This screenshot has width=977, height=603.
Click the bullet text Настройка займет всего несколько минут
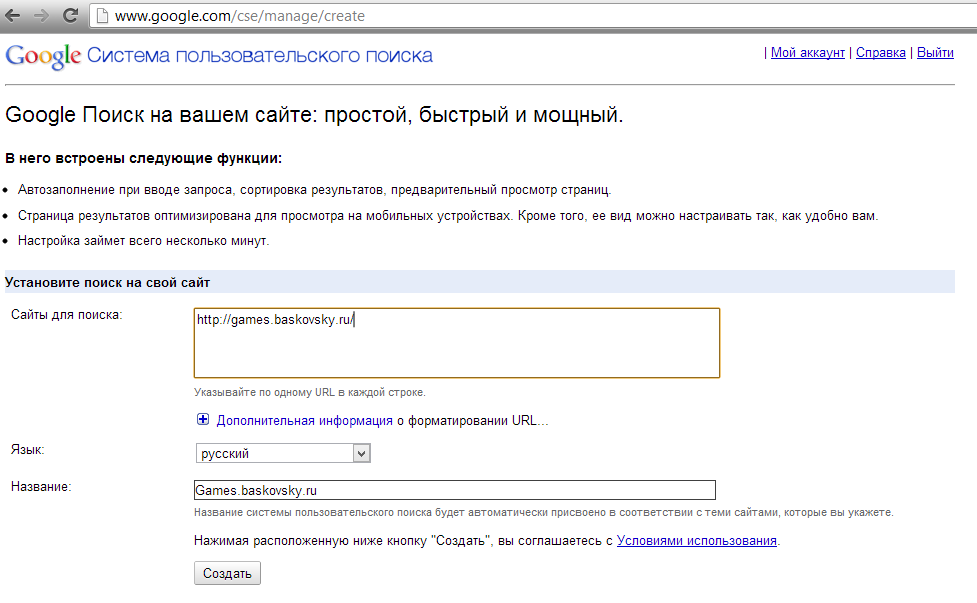click(143, 240)
